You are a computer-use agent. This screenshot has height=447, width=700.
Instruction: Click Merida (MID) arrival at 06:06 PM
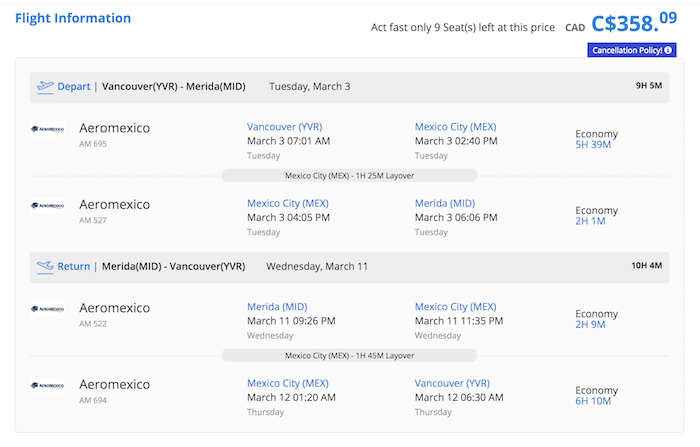(x=445, y=203)
